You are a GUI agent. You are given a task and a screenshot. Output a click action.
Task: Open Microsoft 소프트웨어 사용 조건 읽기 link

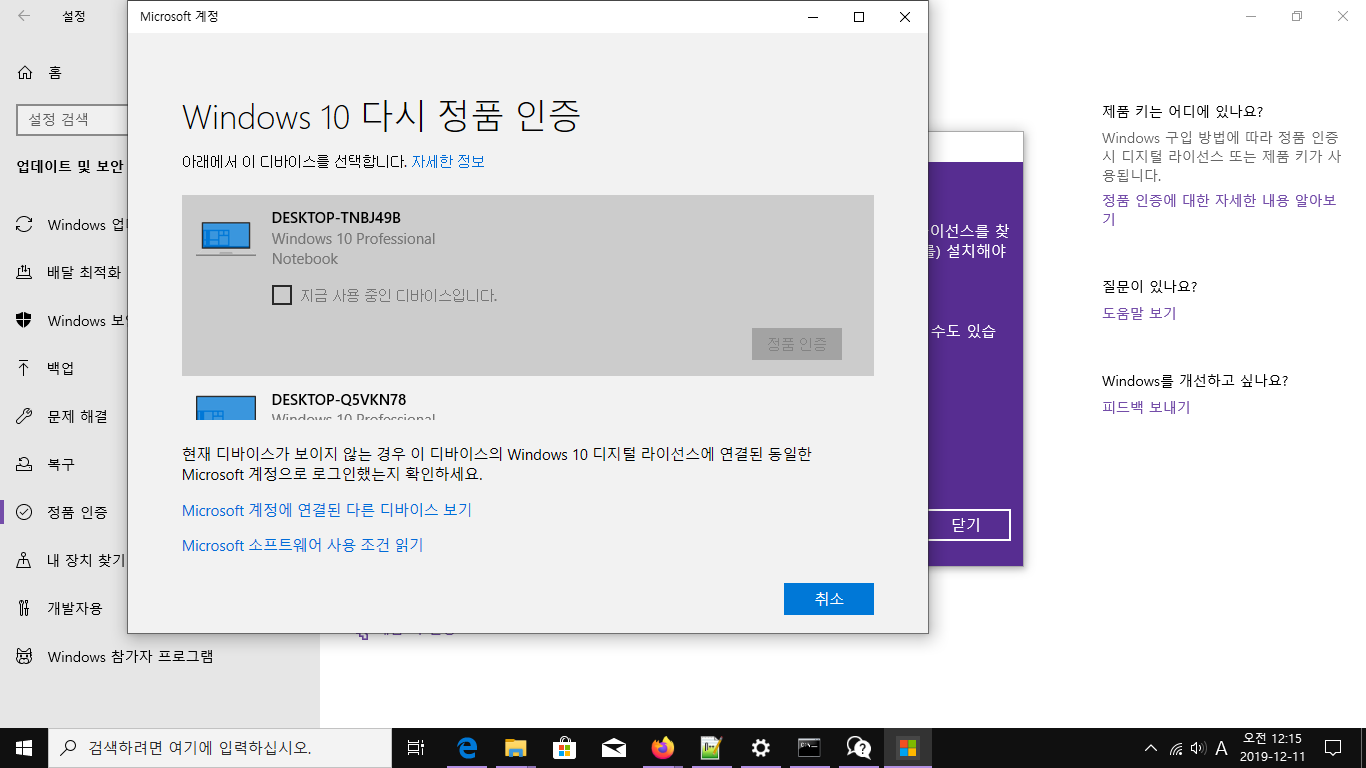pyautogui.click(x=303, y=545)
